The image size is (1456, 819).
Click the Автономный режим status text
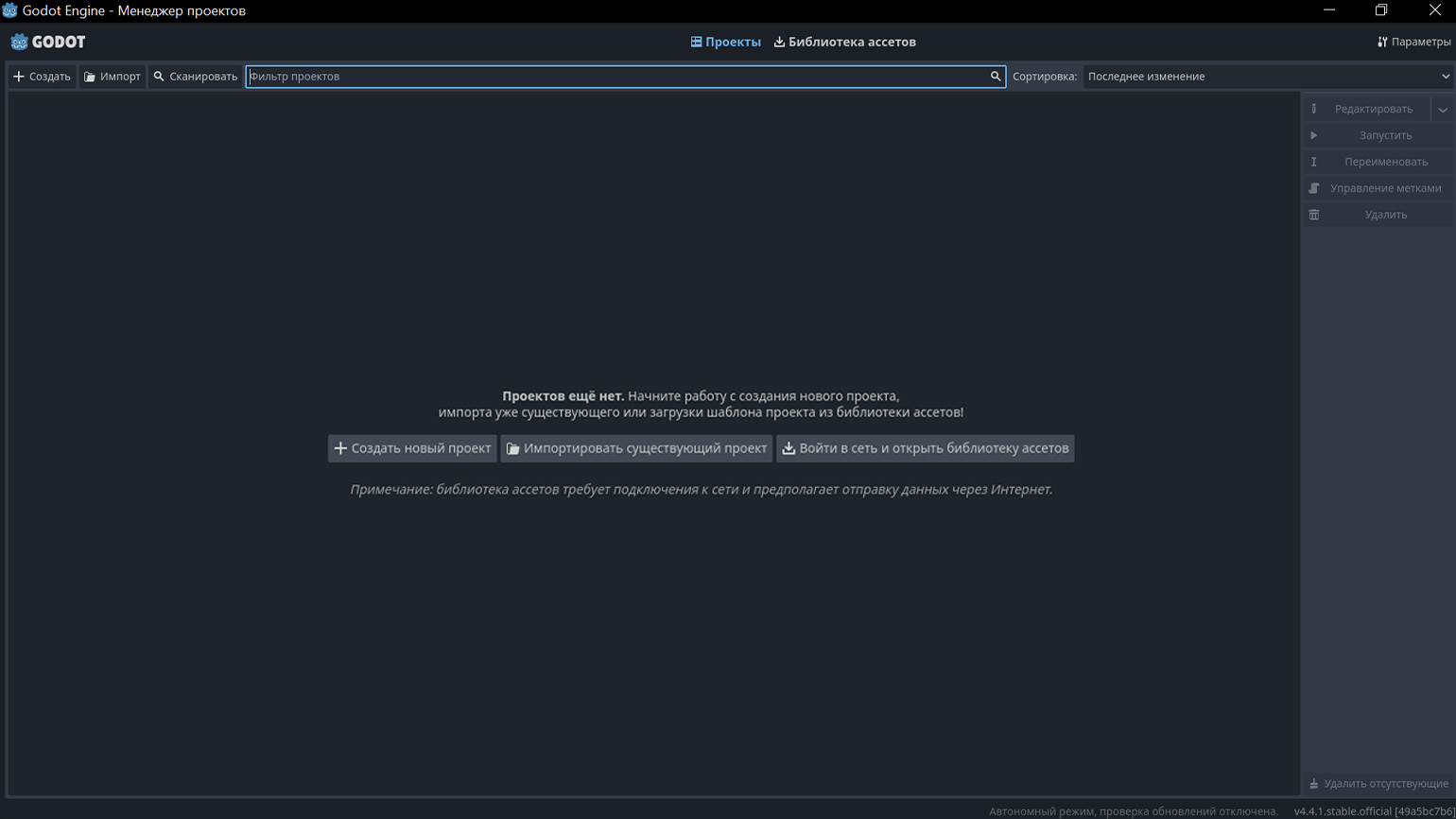tap(1134, 811)
